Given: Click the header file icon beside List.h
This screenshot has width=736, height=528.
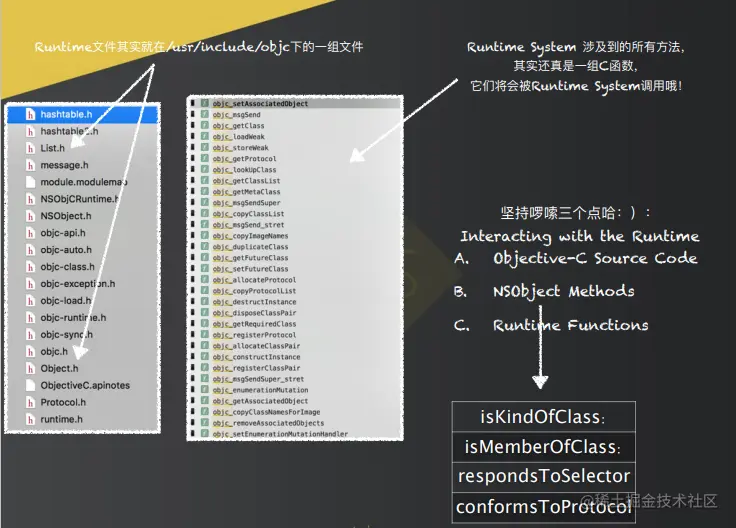Looking at the screenshot, I should [x=31, y=148].
